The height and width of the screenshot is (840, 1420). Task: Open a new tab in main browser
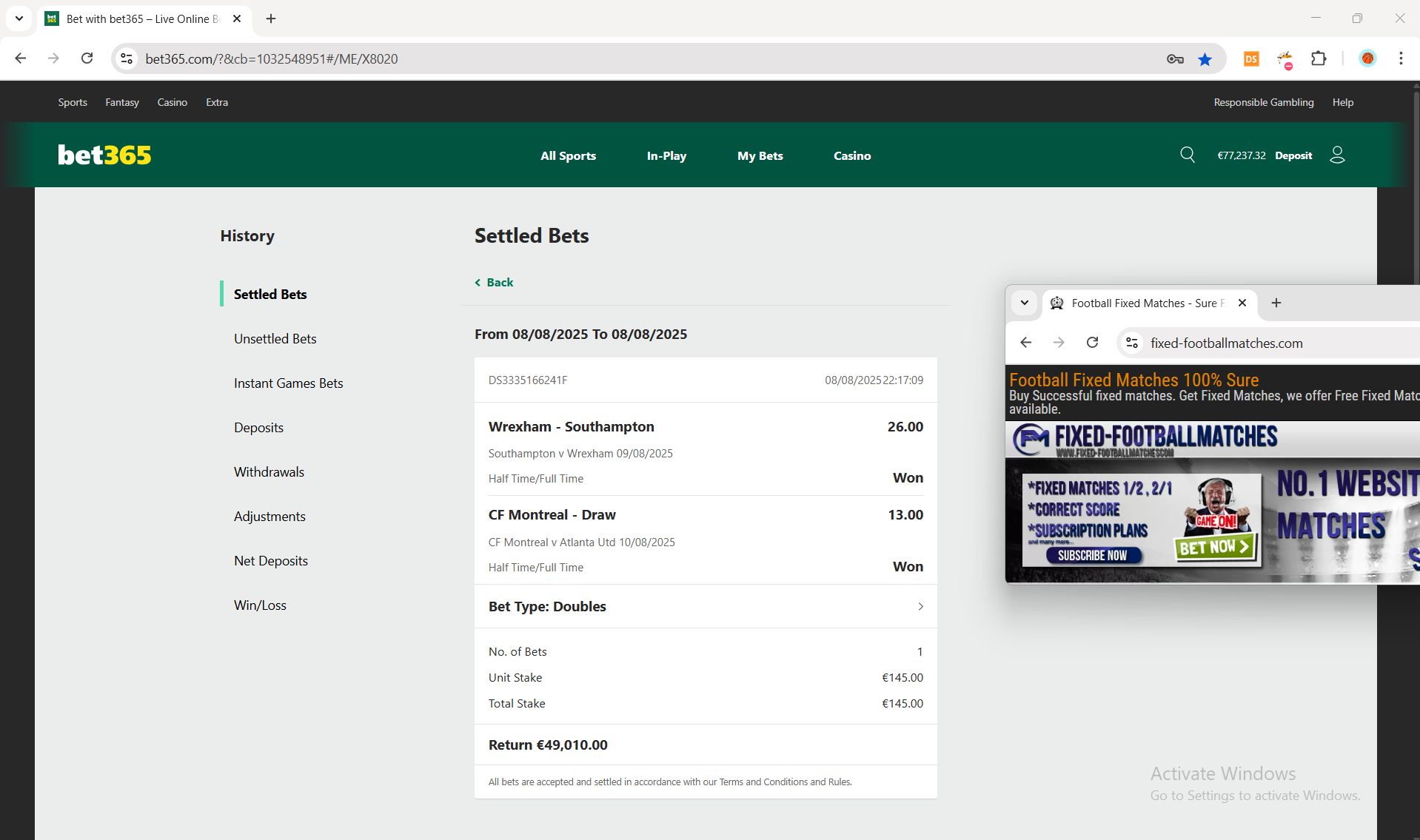[271, 19]
